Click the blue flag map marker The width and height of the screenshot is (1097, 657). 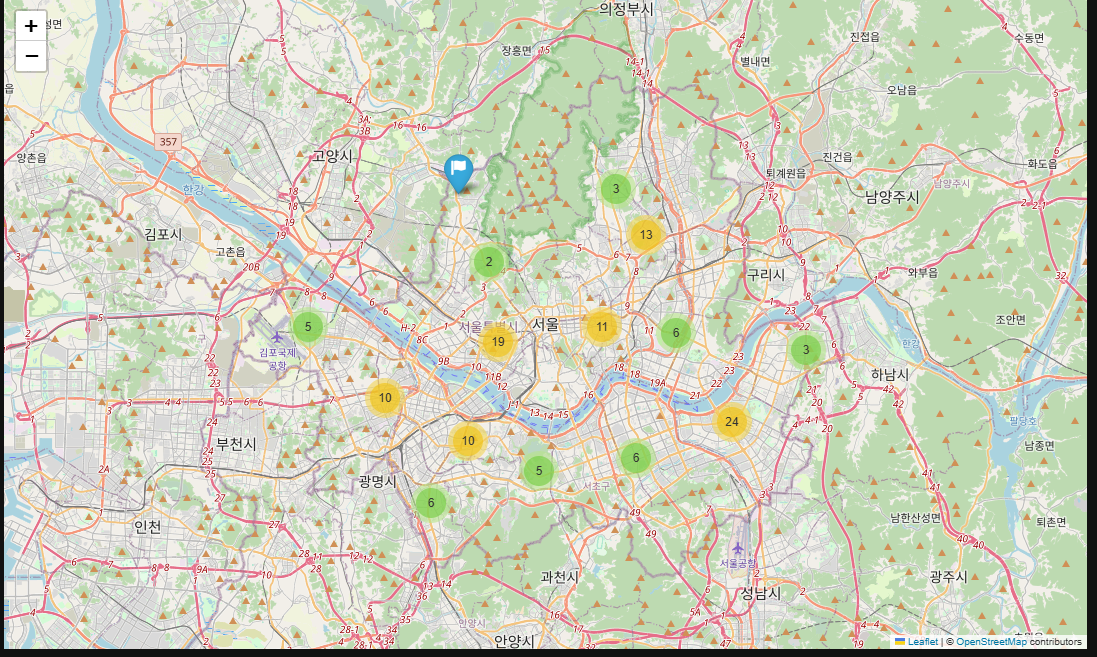(458, 174)
